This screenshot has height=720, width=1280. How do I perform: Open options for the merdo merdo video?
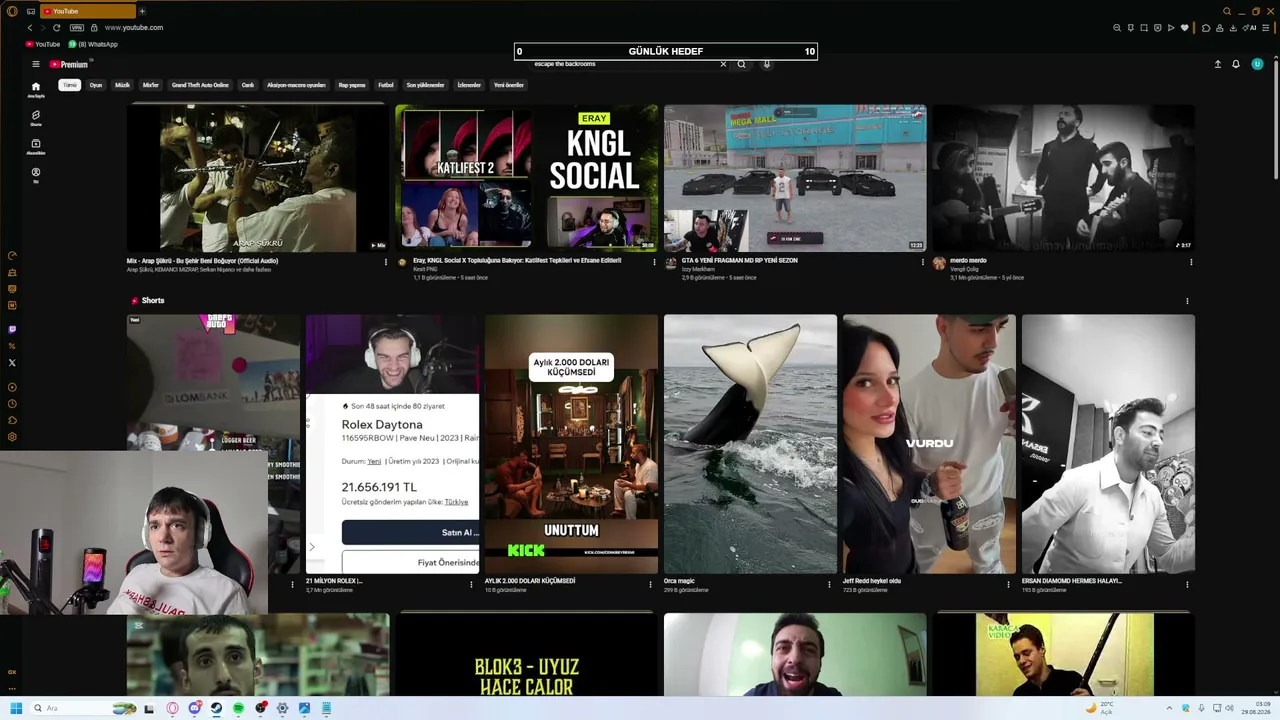(x=1191, y=262)
